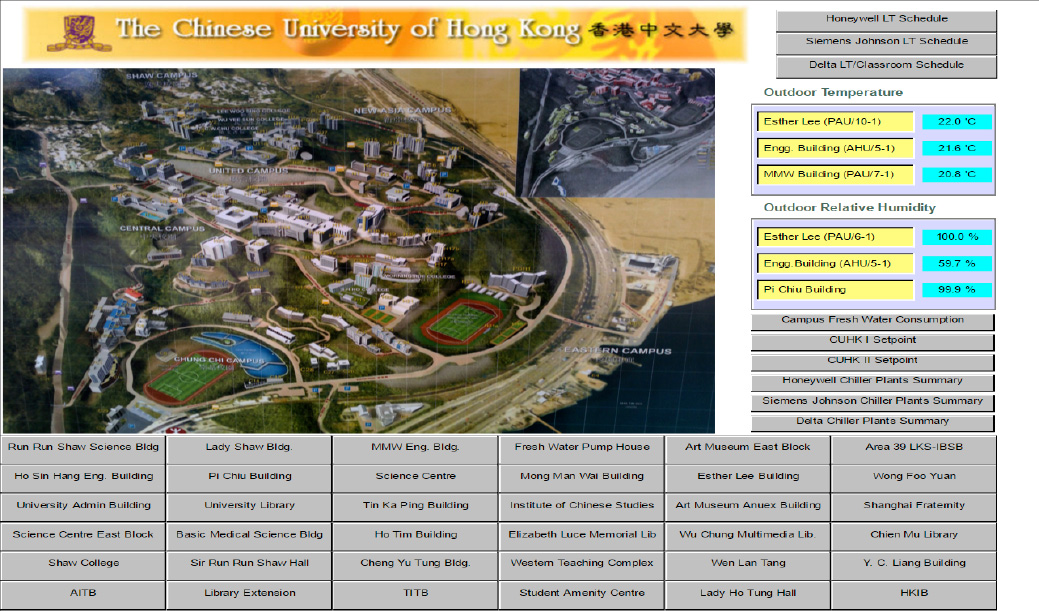Click Engg. Building (AHU/5-1) temperature label

[x=835, y=148]
